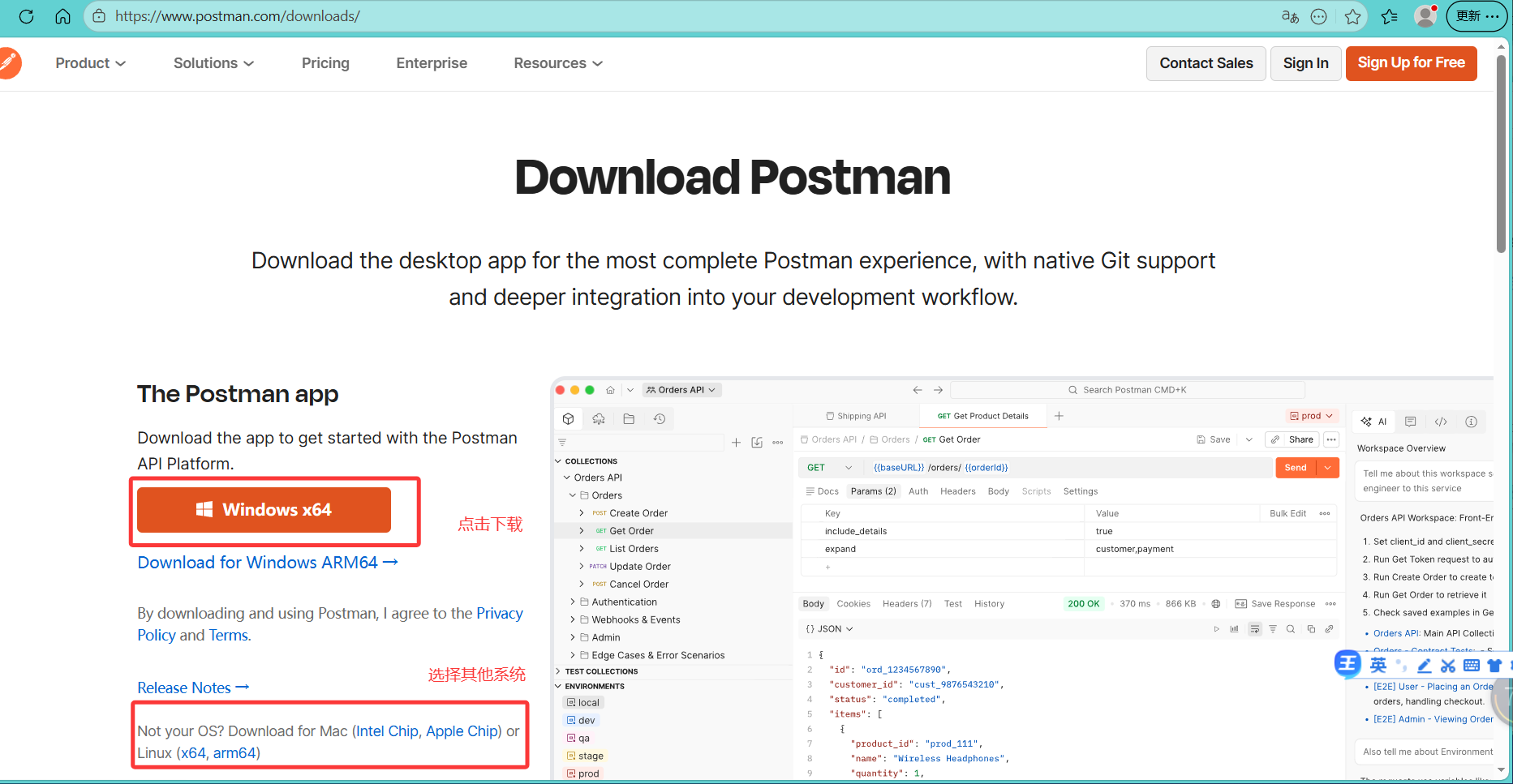Switch IME language via 英 icon
1513x784 pixels.
pos(1378,666)
